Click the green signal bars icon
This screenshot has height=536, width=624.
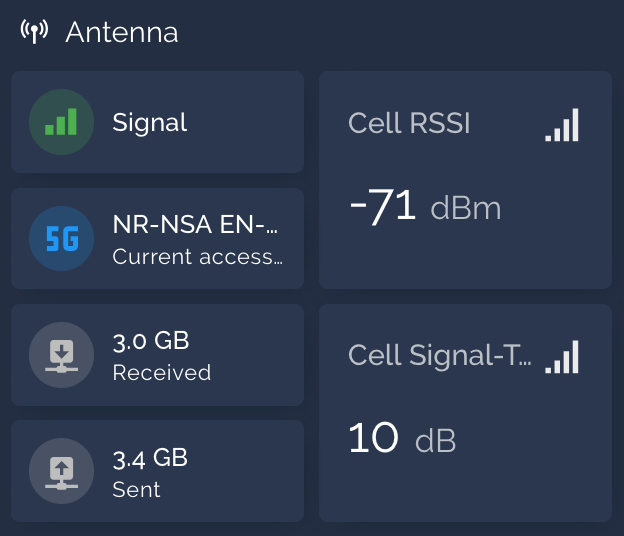(61, 122)
